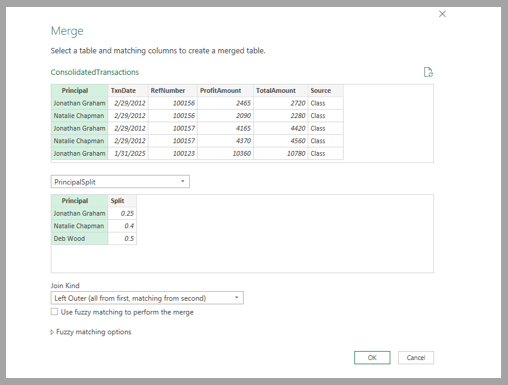Click the 10780 TotalAmount cell
This screenshot has width=508, height=385.
tap(281, 154)
